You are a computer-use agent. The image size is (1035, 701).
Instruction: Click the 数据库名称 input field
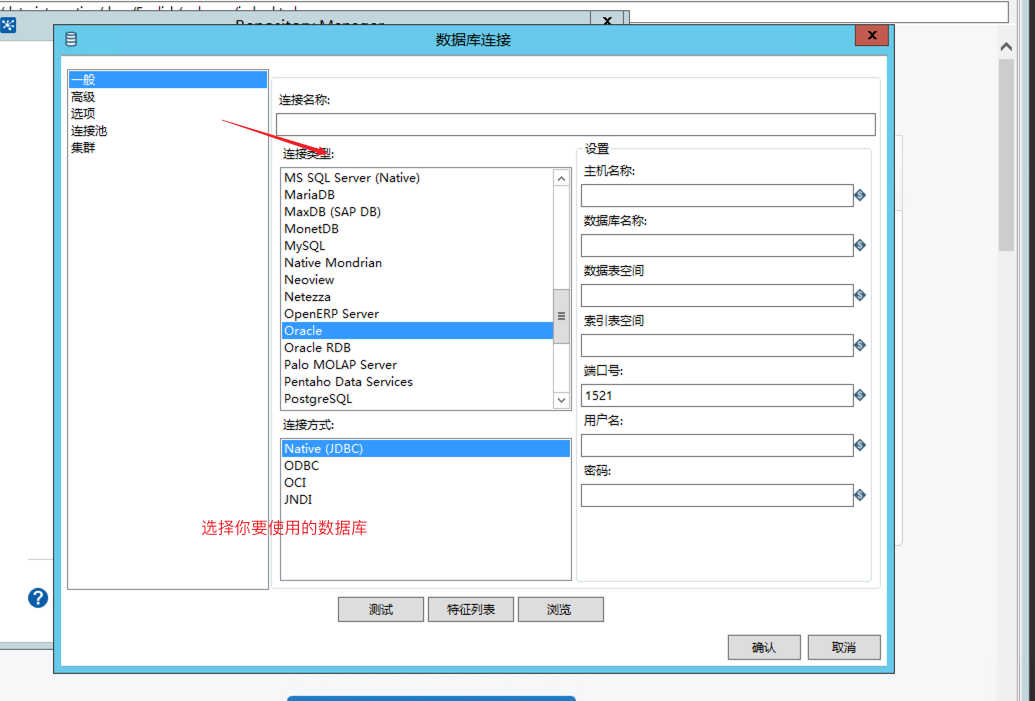click(717, 246)
